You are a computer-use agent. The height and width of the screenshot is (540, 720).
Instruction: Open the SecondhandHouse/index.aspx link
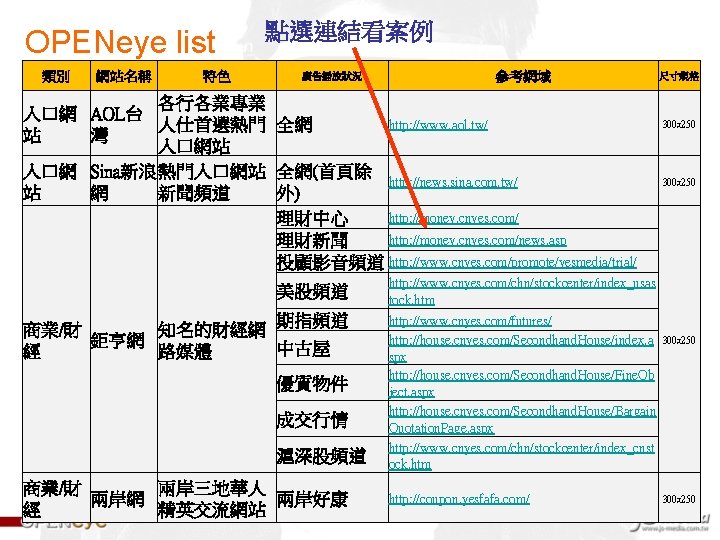[x=521, y=348]
